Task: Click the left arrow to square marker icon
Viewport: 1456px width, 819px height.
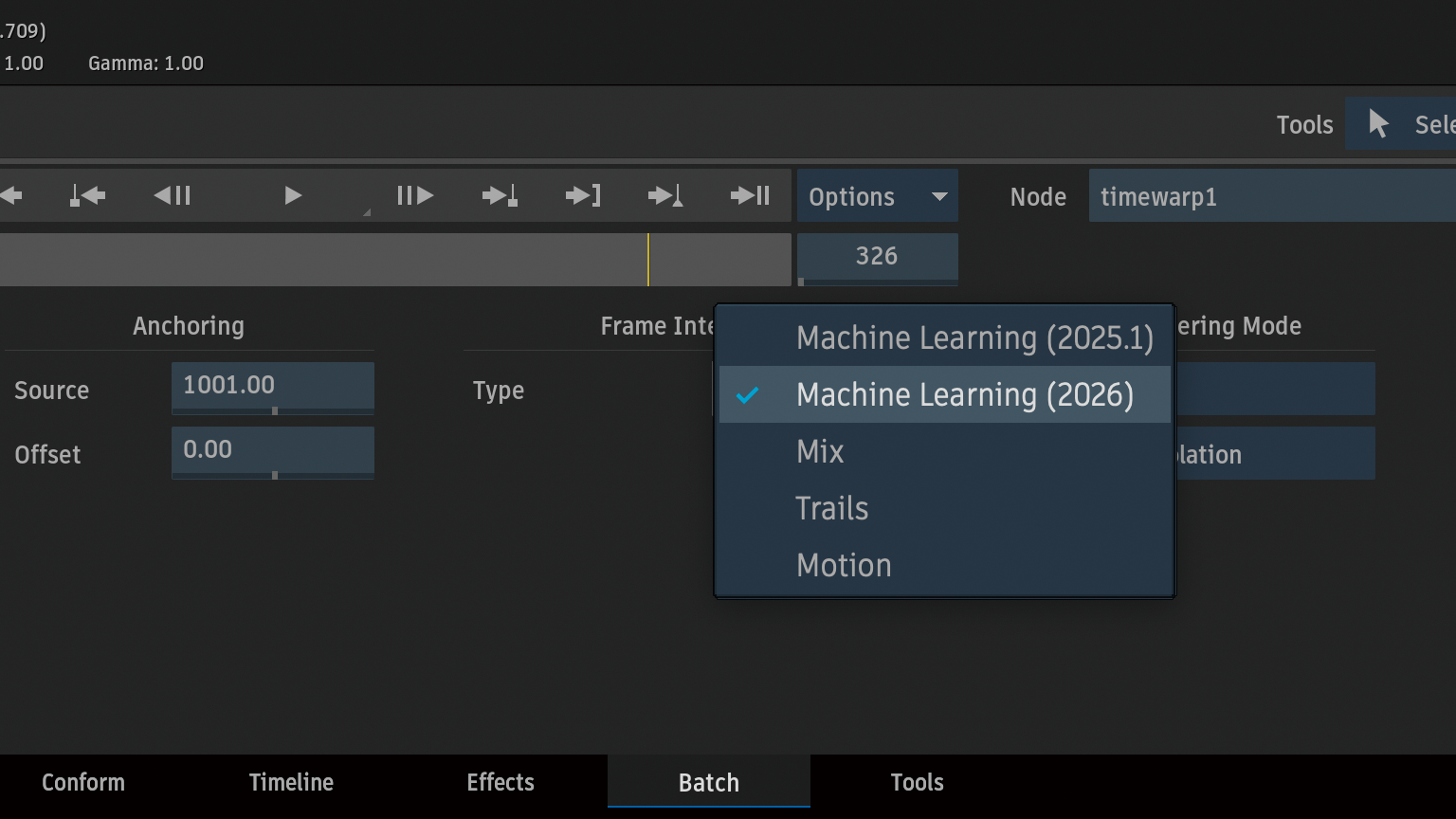Action: pos(88,196)
